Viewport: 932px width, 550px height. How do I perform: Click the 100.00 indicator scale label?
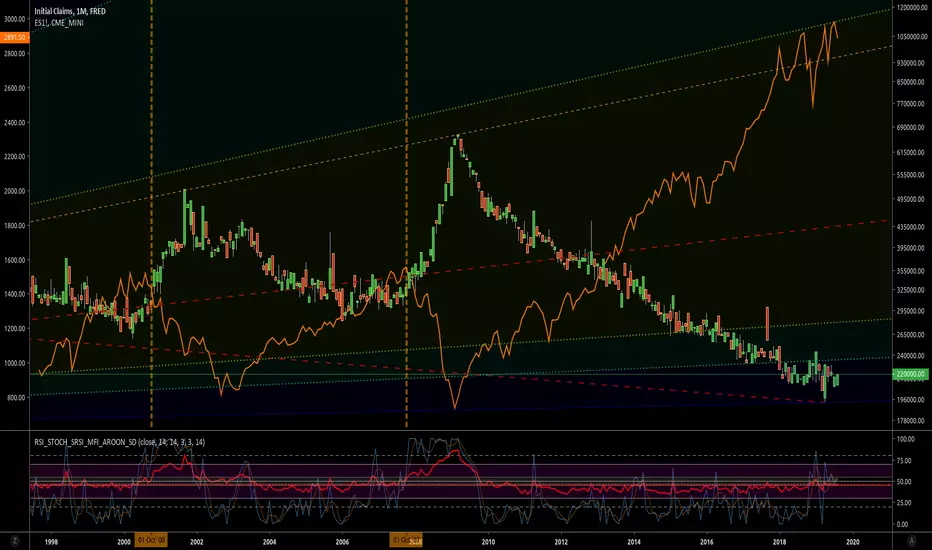(906, 439)
